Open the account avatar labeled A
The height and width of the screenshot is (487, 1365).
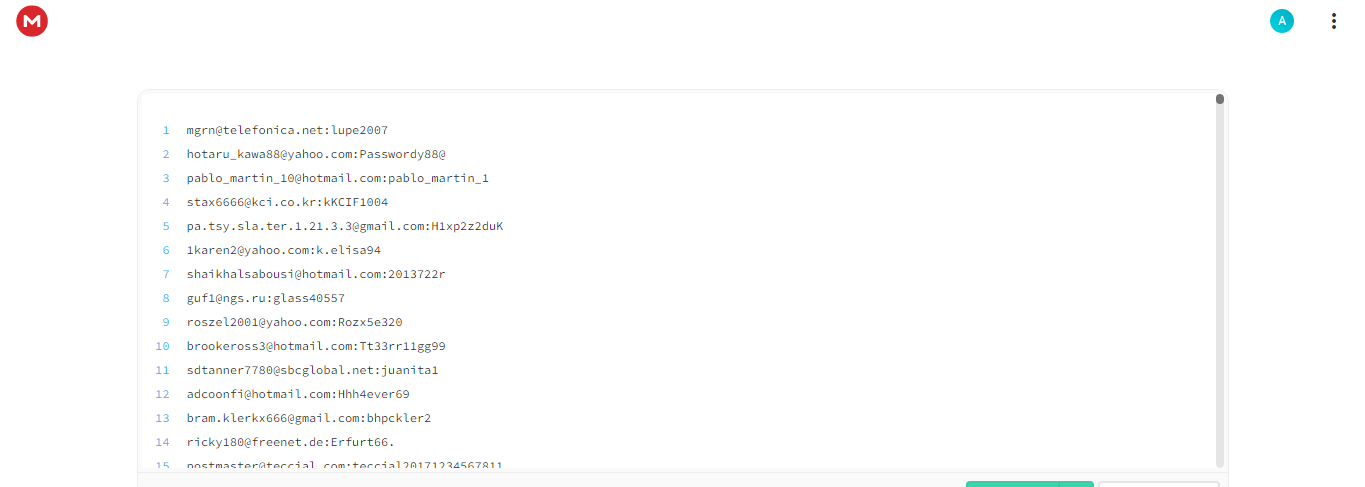coord(1282,21)
